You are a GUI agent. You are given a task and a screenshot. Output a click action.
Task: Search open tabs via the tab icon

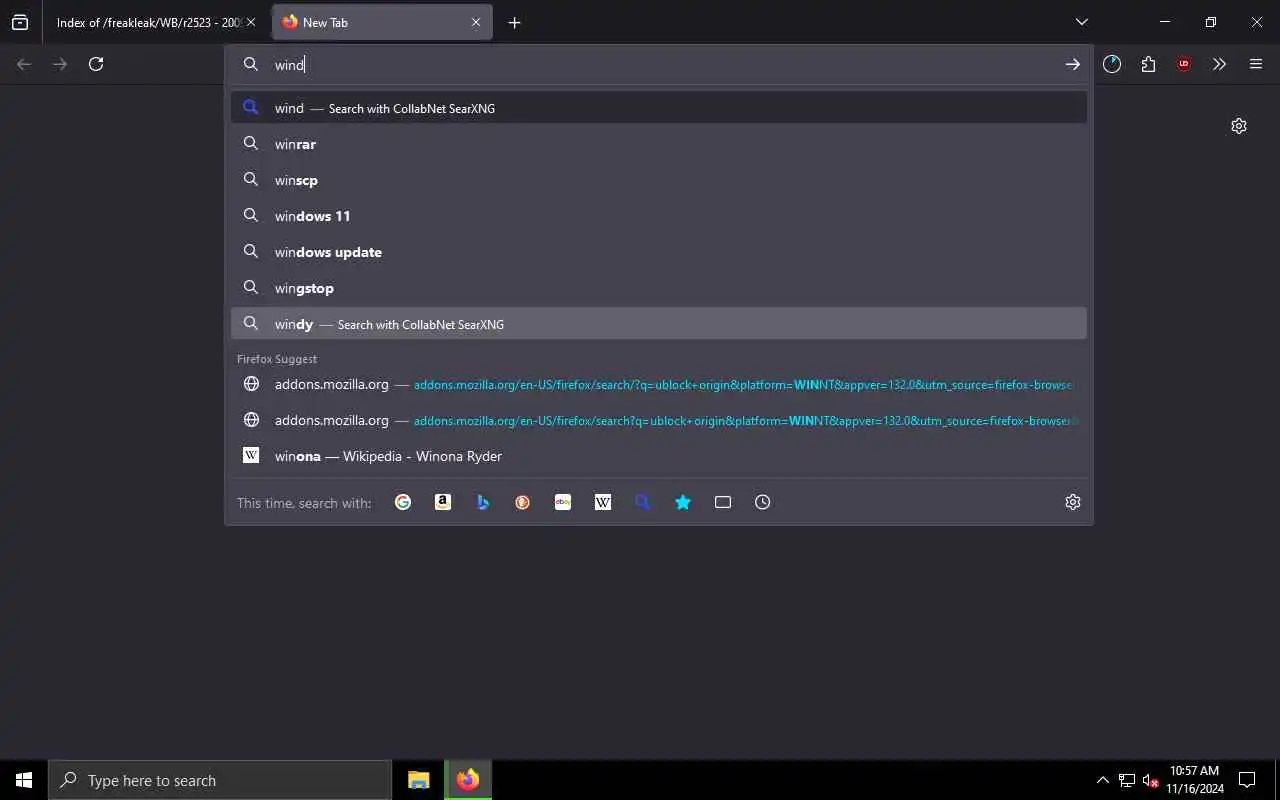(723, 502)
